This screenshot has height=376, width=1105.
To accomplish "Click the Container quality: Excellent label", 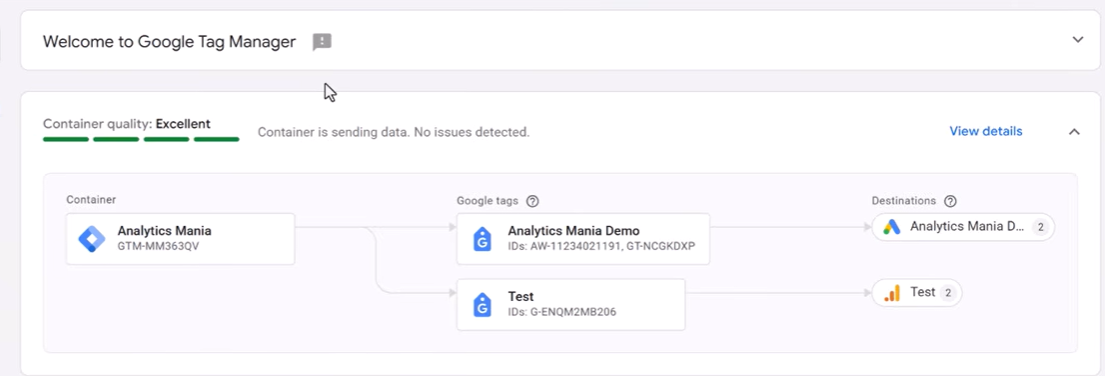I will pos(127,124).
